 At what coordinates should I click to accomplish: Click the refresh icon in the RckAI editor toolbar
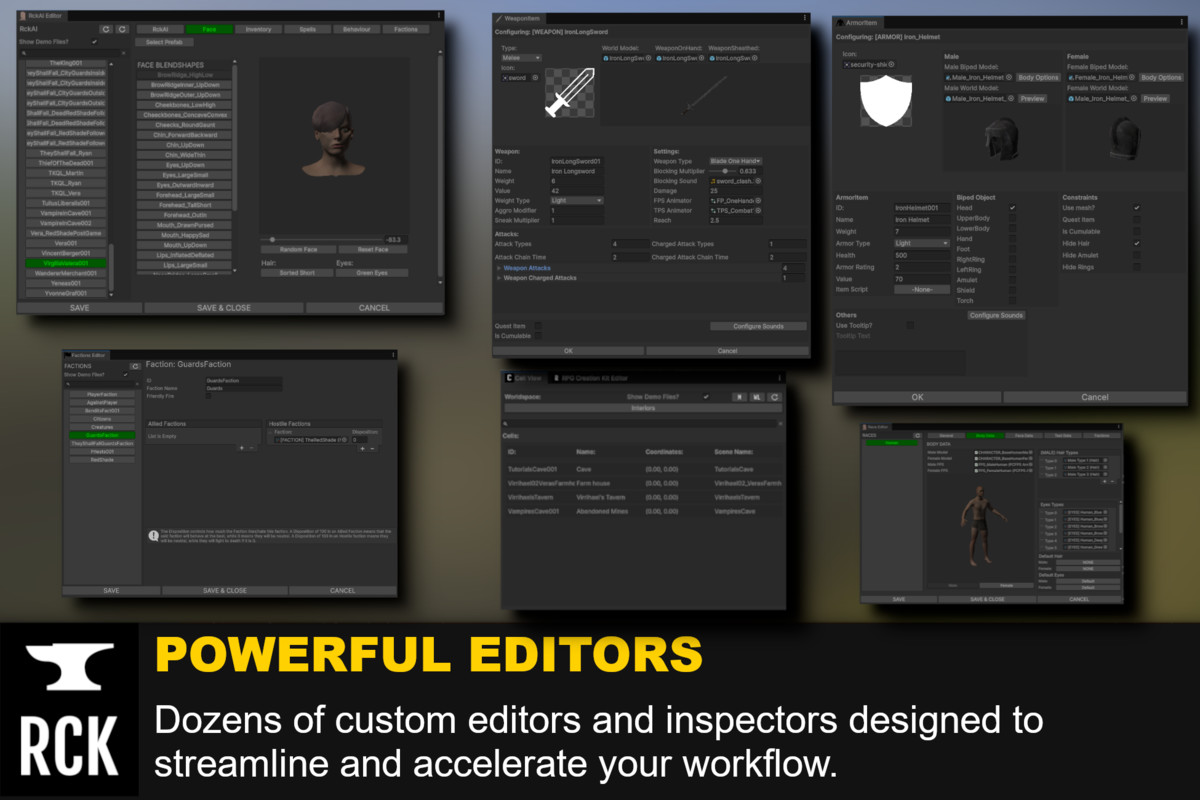coord(105,29)
